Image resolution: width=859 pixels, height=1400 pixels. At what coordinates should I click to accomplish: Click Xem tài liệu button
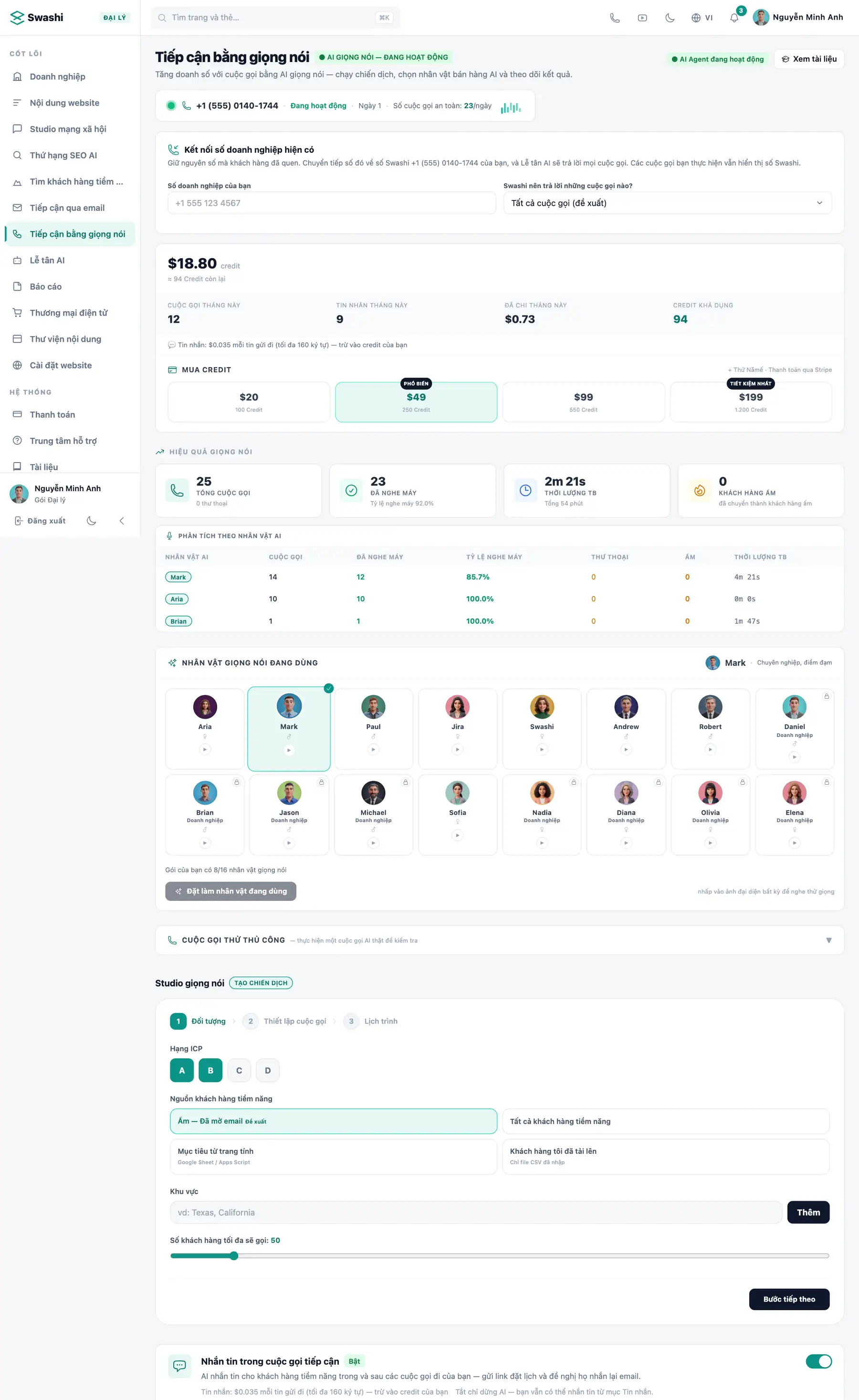tap(809, 59)
